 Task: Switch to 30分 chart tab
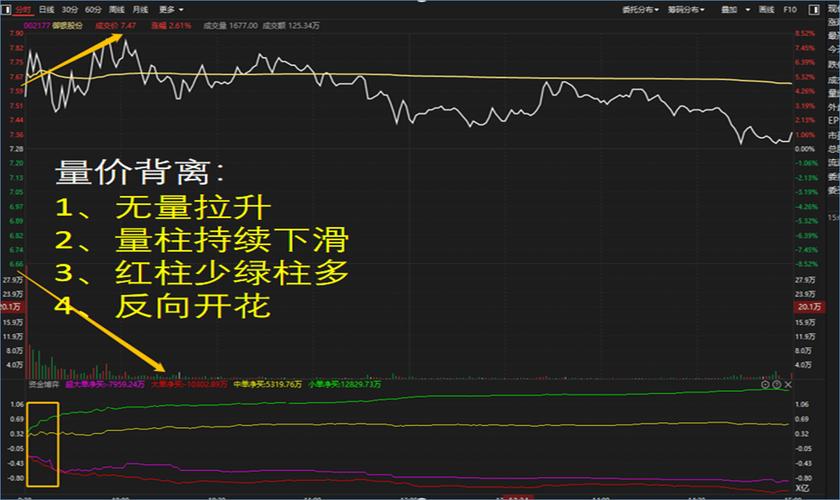[70, 10]
